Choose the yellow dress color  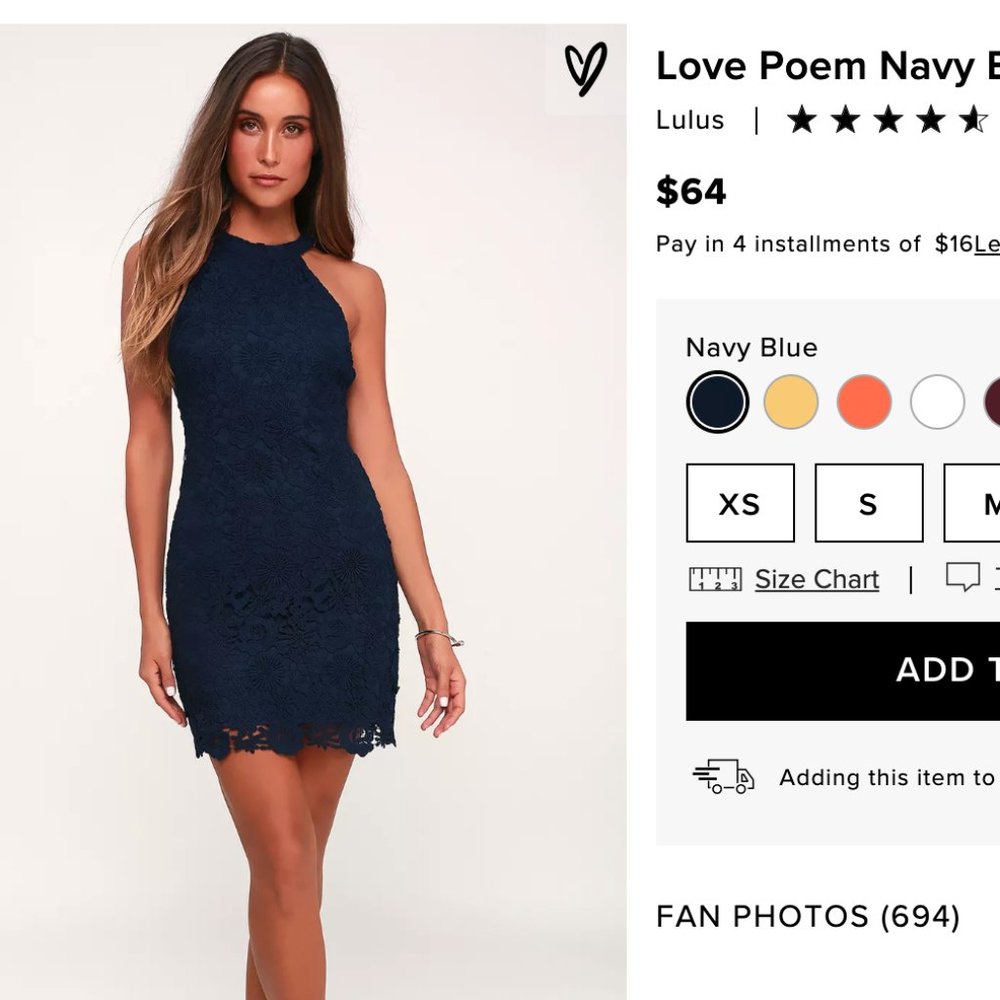[791, 399]
